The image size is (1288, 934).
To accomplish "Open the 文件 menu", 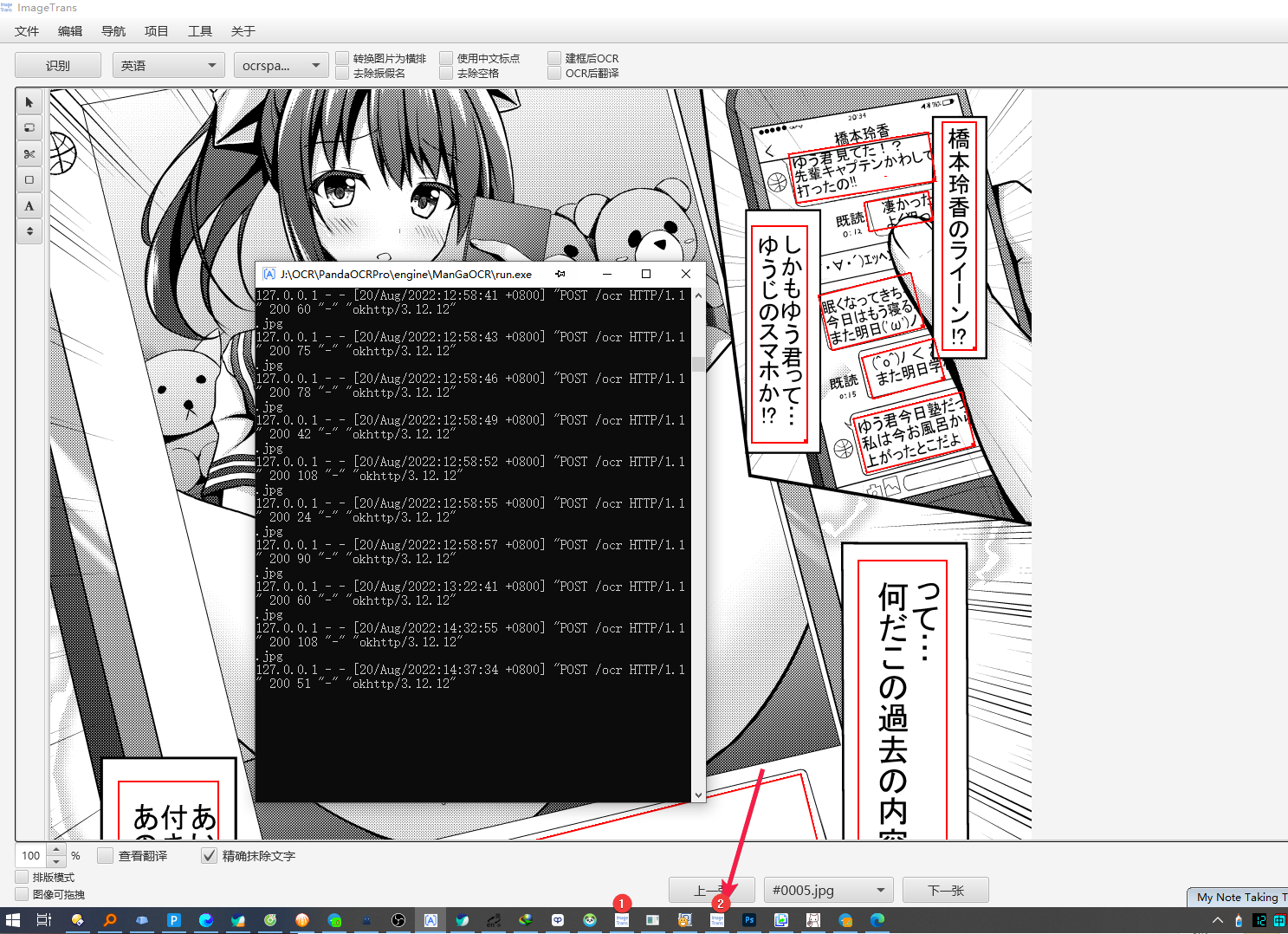I will [27, 31].
